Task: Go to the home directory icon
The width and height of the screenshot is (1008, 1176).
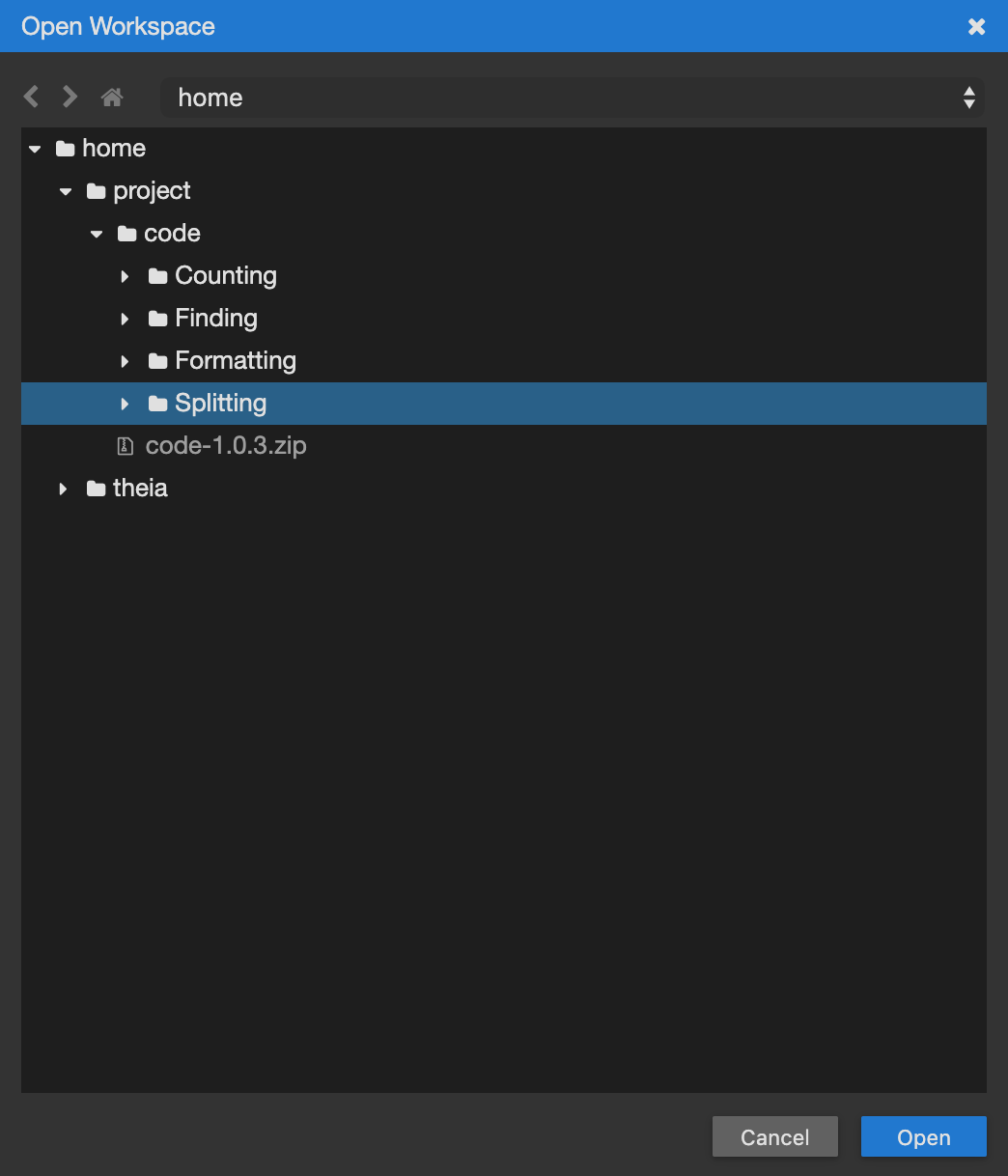Action: 112,97
